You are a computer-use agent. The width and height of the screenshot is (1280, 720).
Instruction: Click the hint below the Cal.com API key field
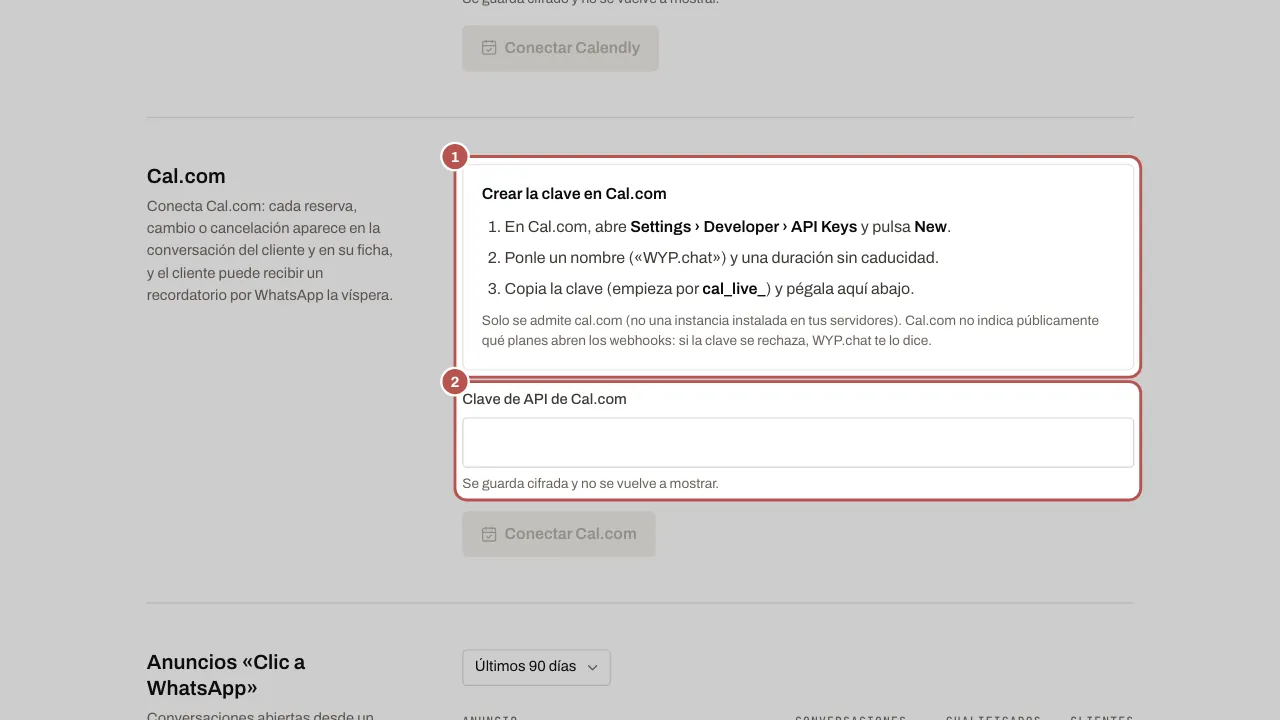590,484
